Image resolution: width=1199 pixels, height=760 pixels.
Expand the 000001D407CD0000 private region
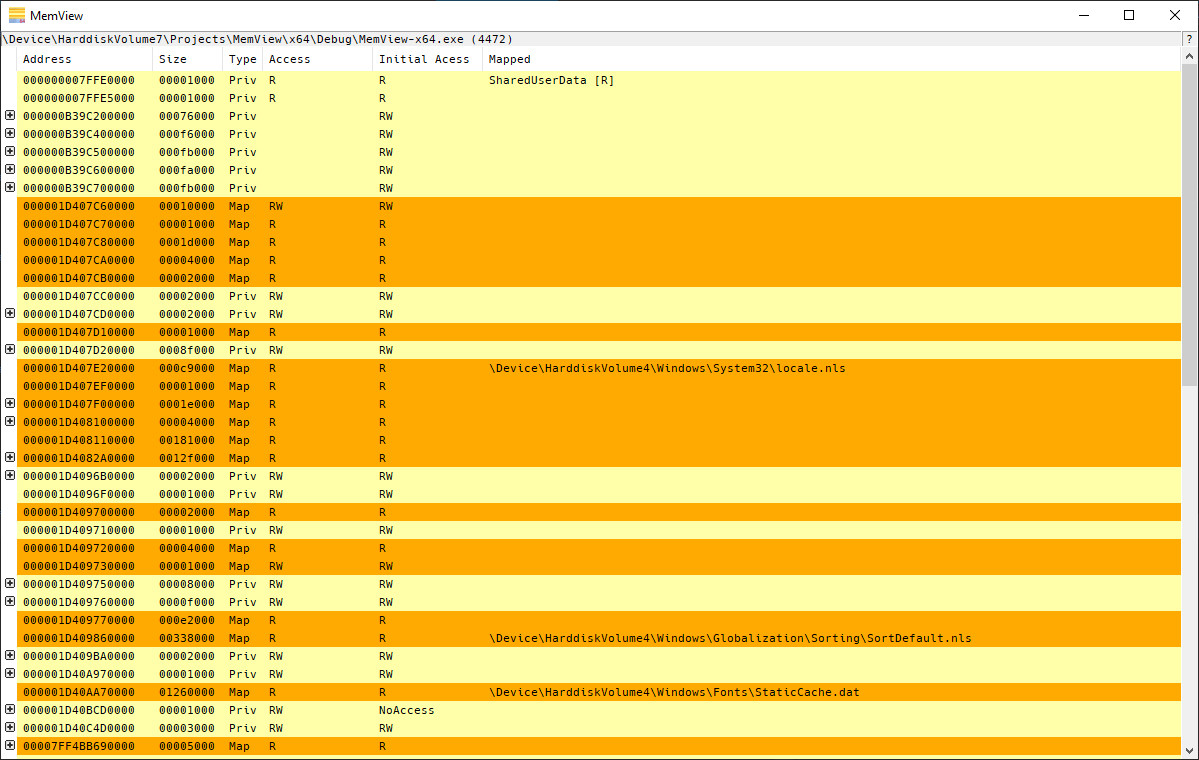(10, 313)
